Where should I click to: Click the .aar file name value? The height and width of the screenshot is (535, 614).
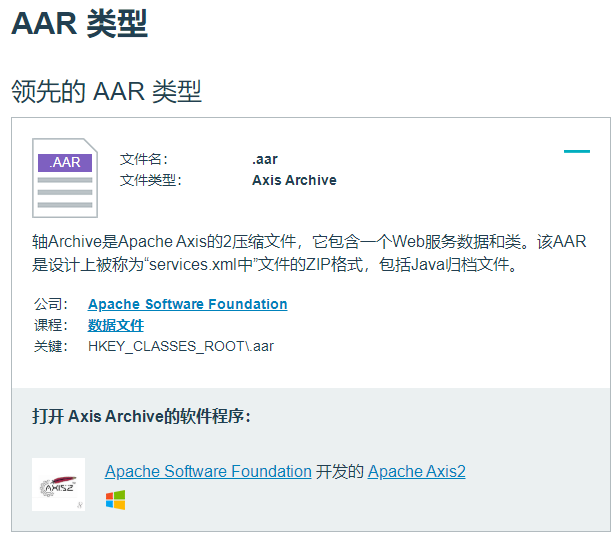(265, 159)
